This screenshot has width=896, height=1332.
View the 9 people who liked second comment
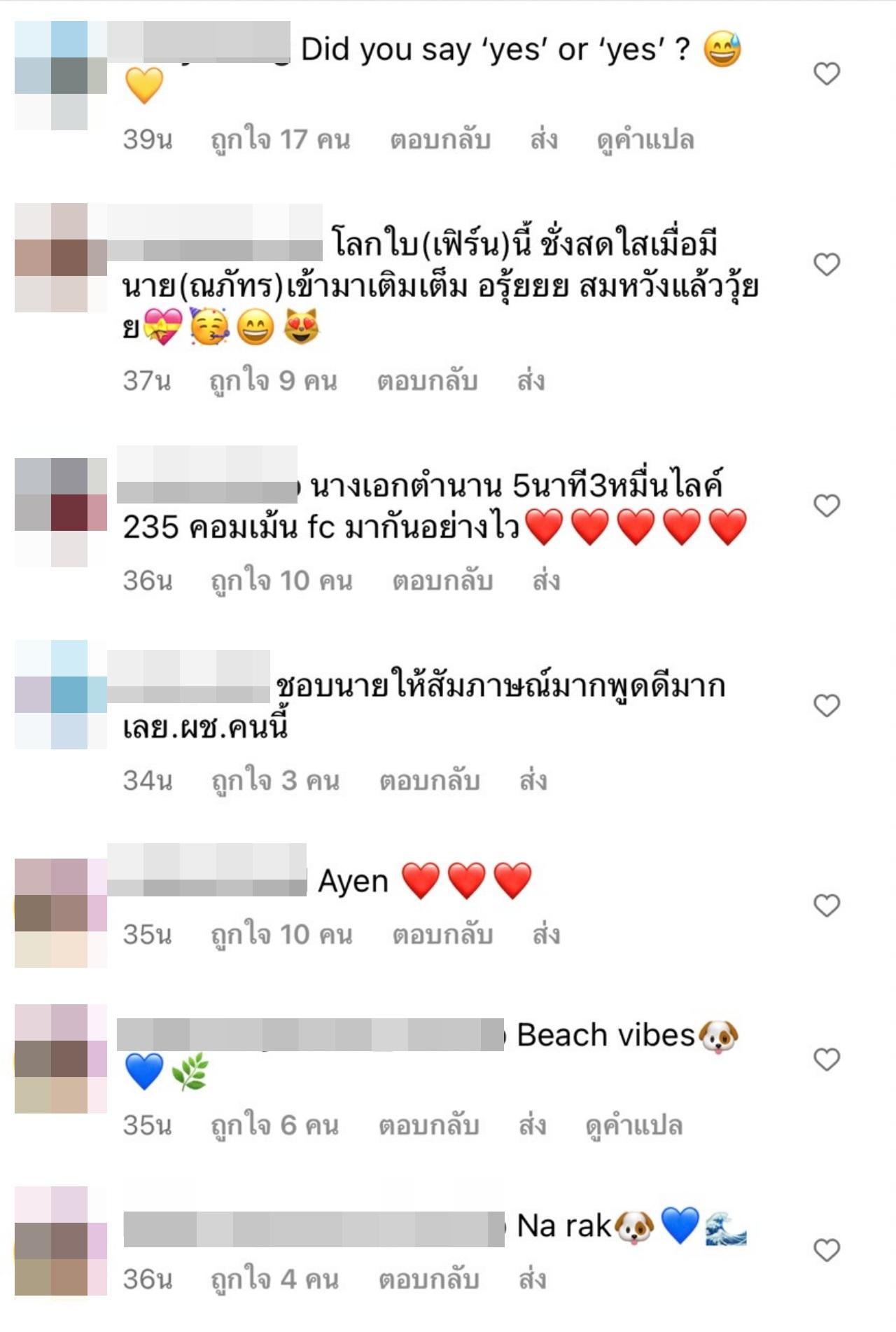[274, 381]
